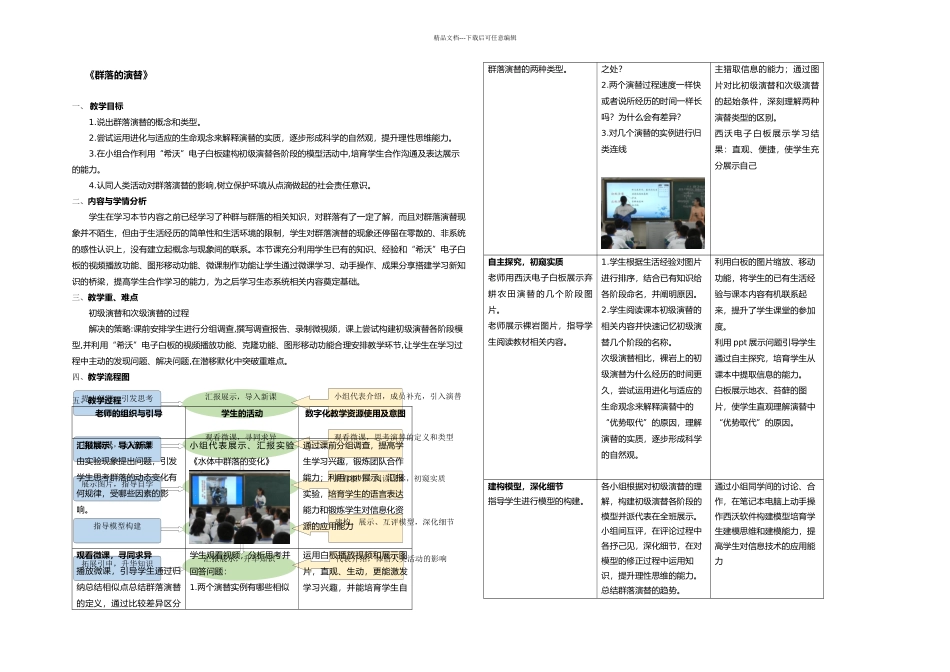Click the text 3.对几个演替的实例进行归

point(651,133)
